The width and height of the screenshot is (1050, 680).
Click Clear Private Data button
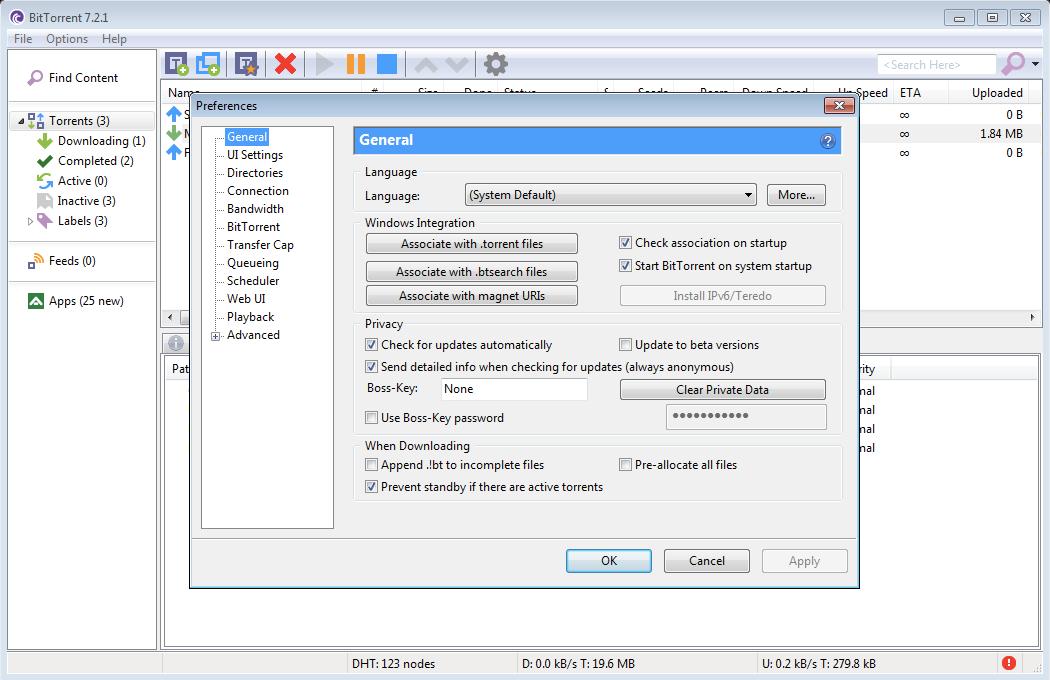point(723,389)
